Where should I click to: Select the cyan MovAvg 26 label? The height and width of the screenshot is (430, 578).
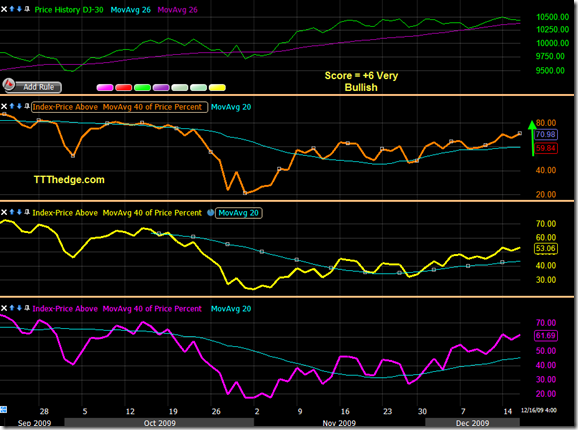130,10
